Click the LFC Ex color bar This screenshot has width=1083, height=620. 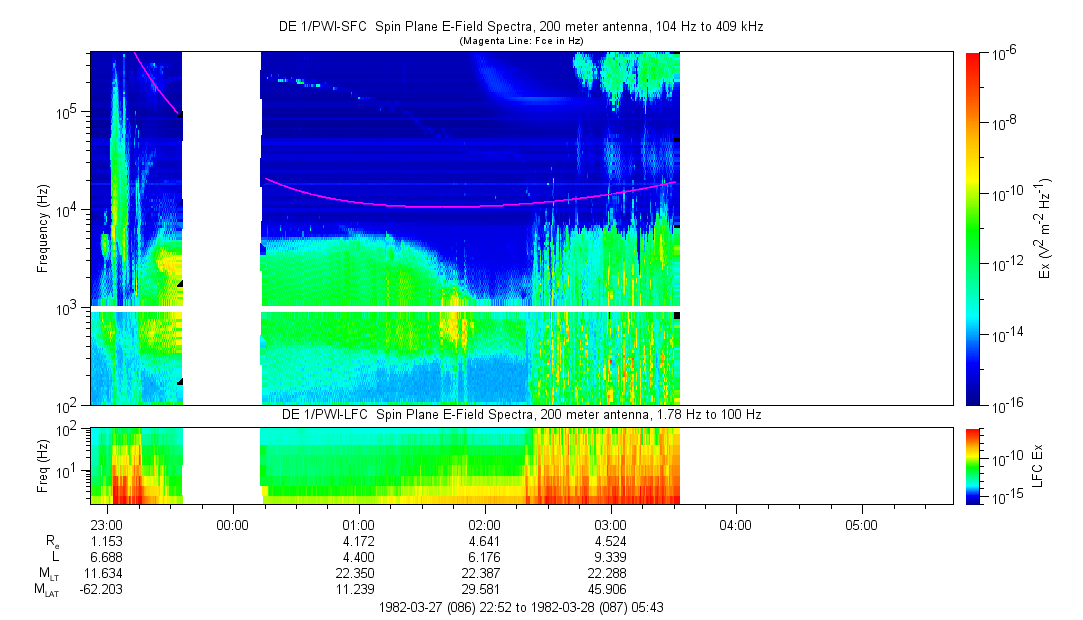[973, 465]
